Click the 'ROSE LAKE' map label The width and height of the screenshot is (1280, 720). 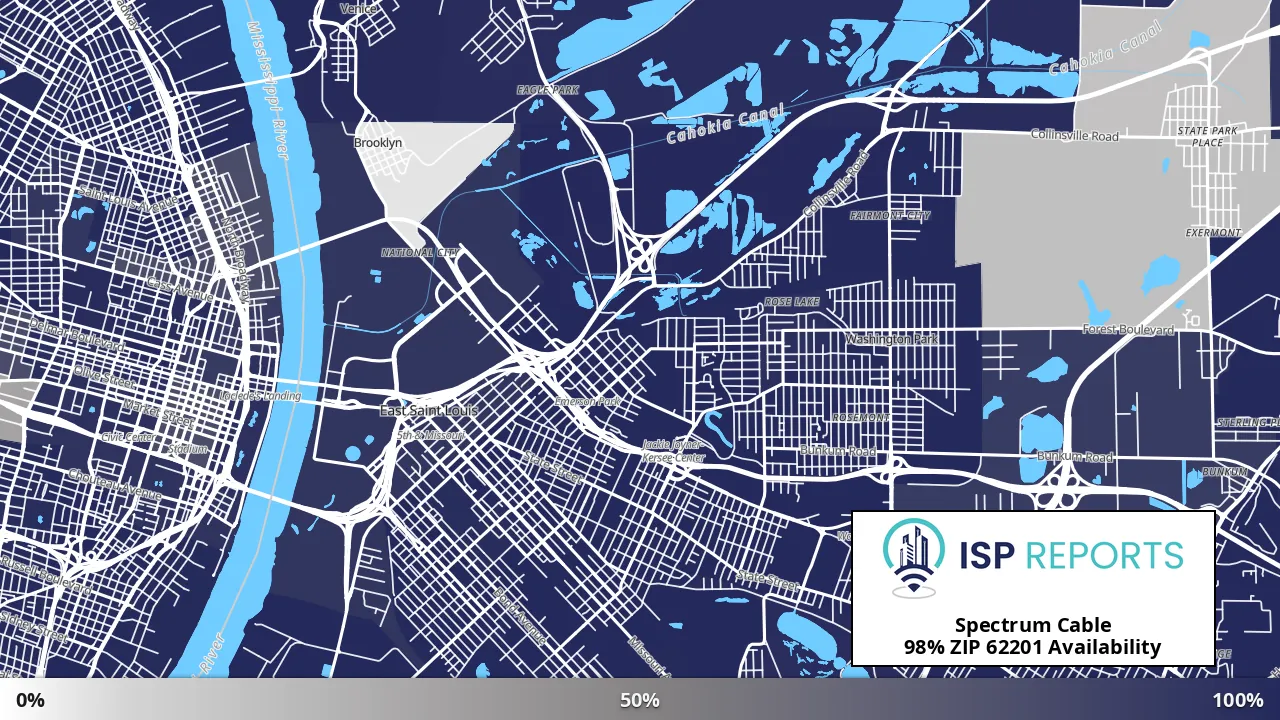(792, 301)
